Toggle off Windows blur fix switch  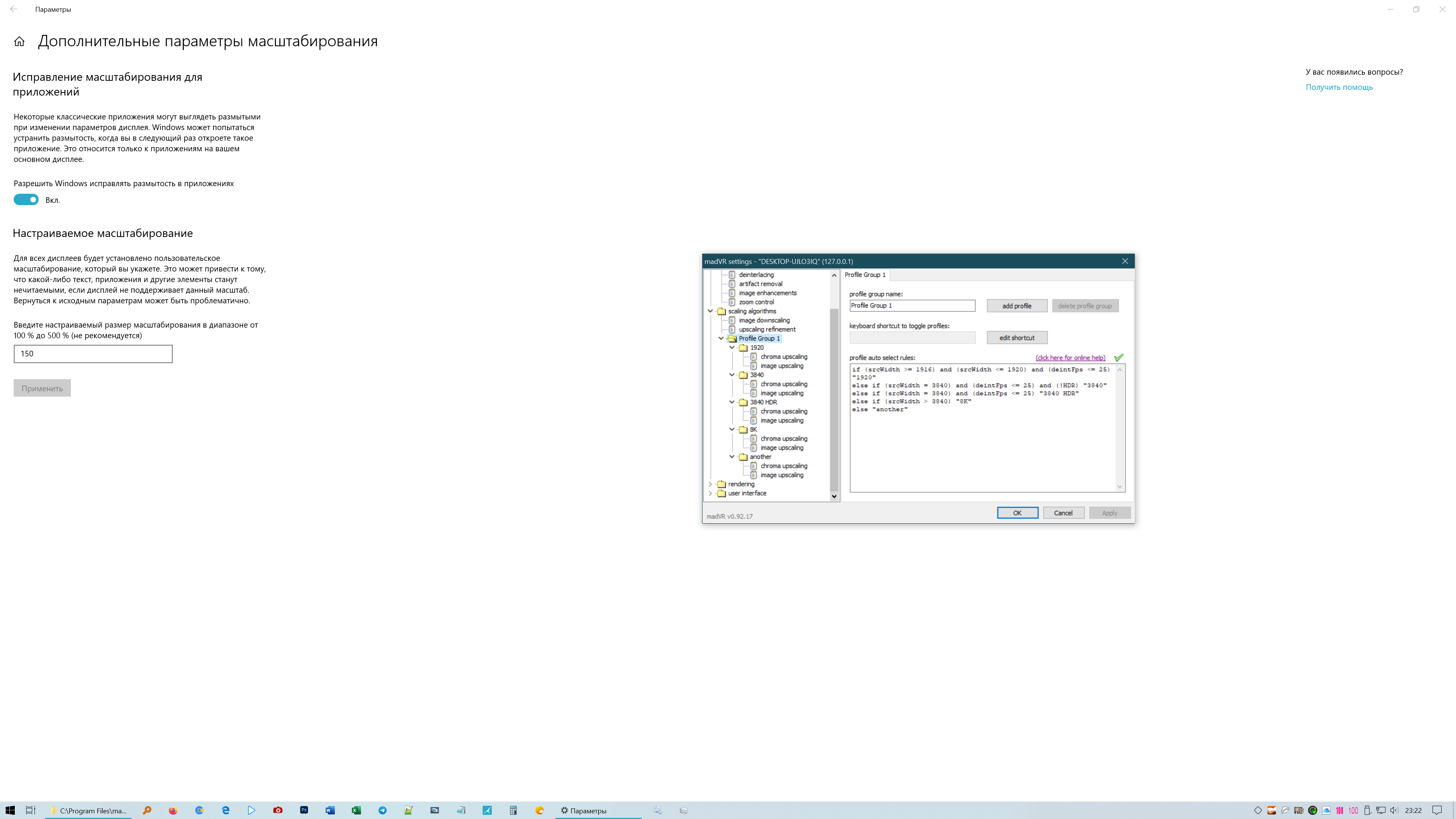click(x=26, y=199)
